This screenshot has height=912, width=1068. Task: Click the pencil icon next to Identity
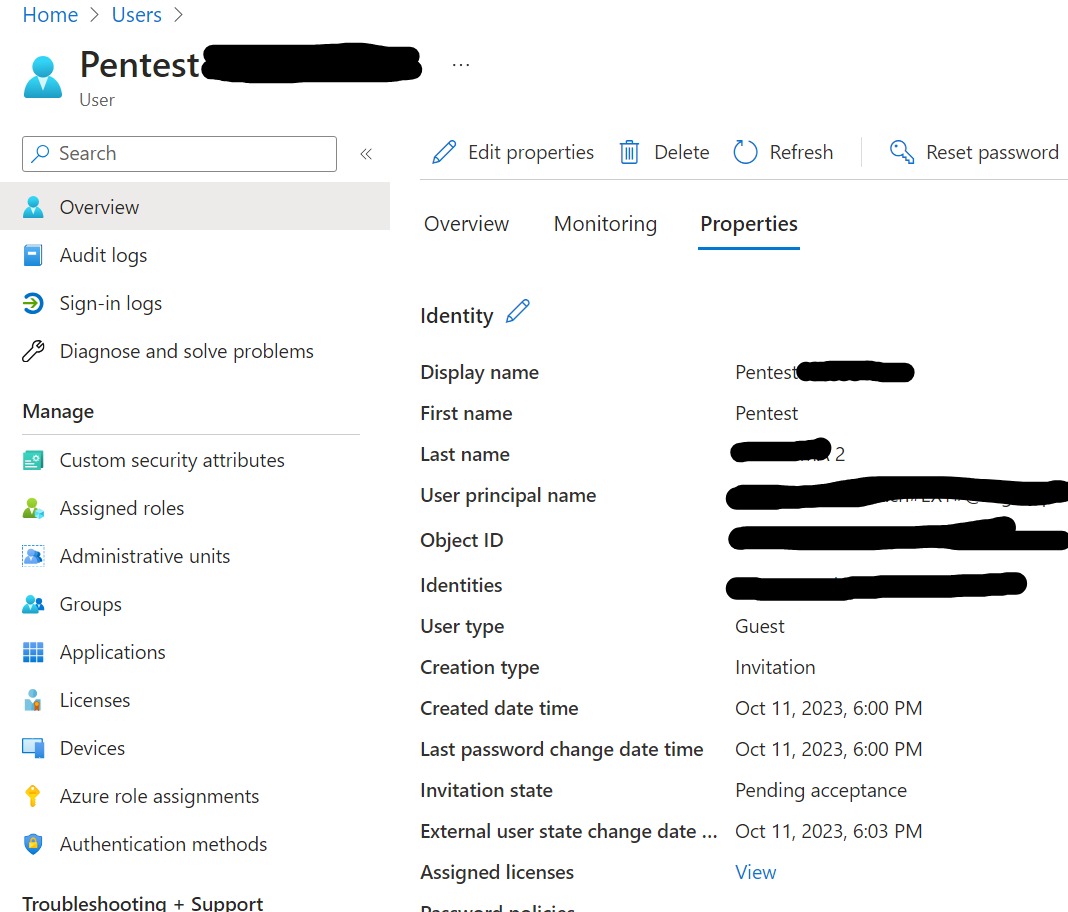(x=518, y=312)
